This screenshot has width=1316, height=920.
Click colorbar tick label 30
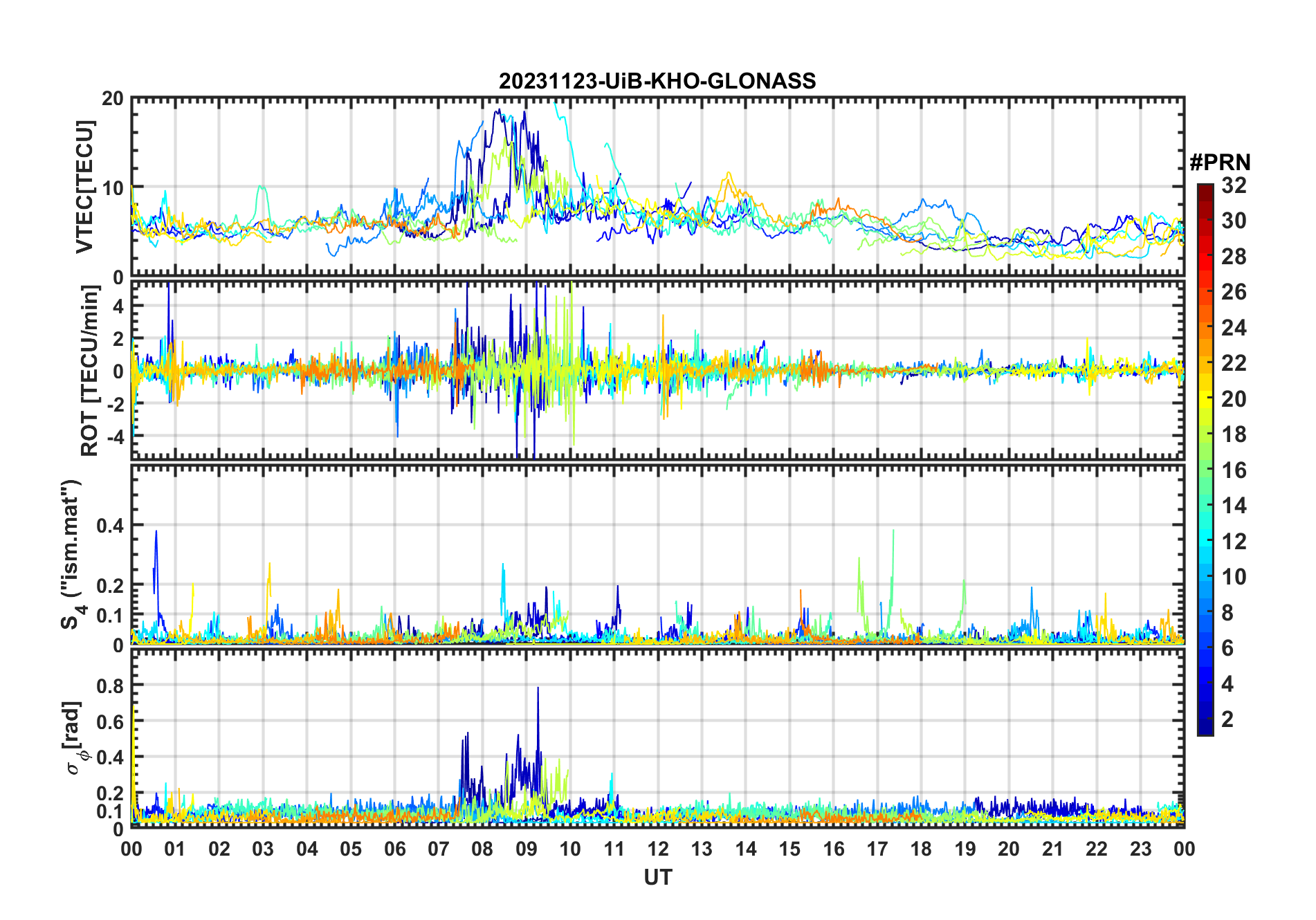1234,221
